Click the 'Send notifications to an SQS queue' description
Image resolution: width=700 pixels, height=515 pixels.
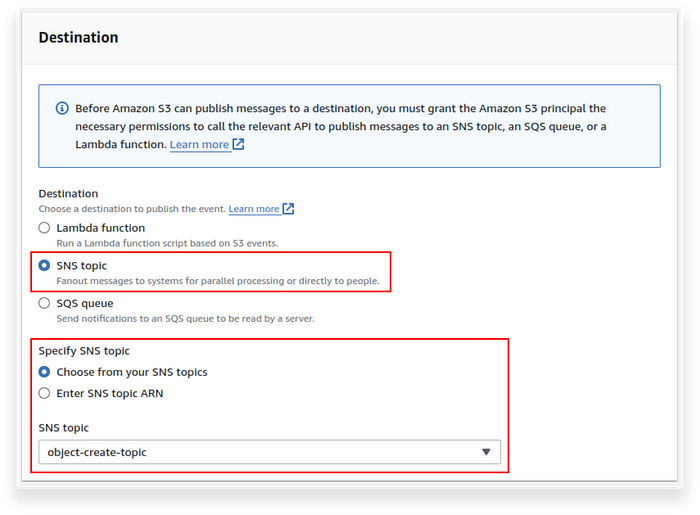[x=185, y=319]
